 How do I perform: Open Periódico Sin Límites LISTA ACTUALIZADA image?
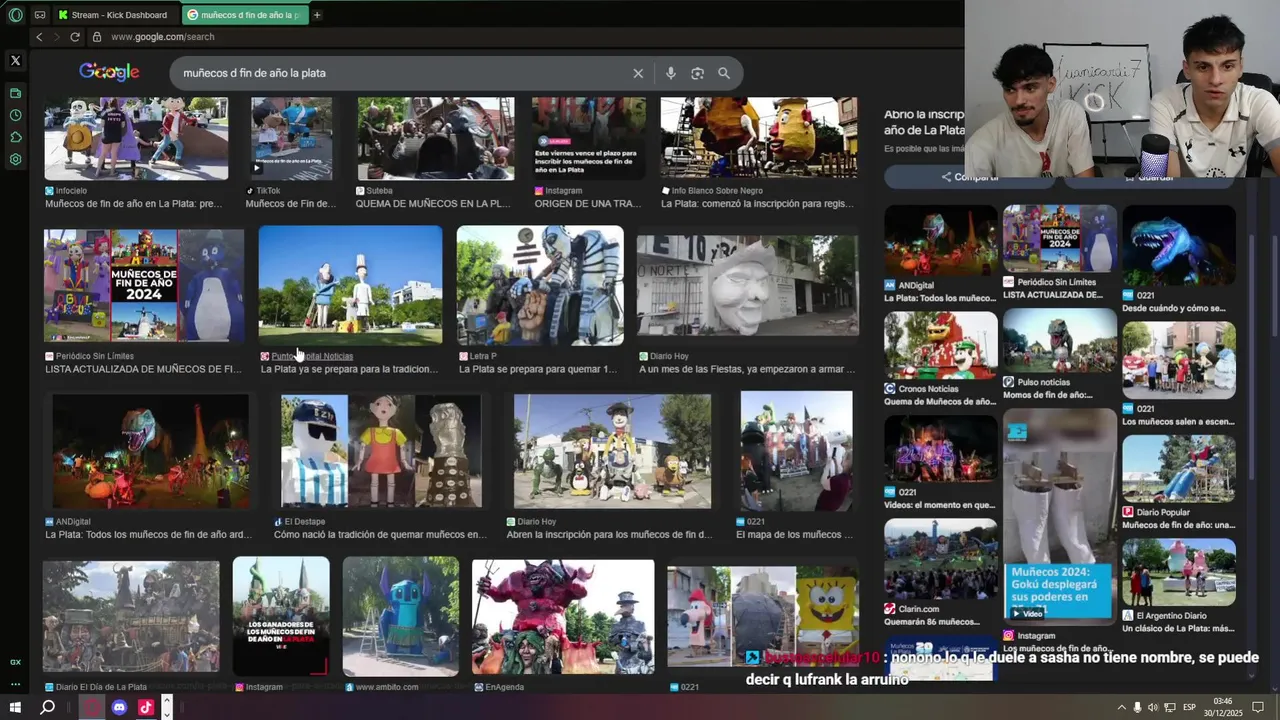[x=144, y=286]
